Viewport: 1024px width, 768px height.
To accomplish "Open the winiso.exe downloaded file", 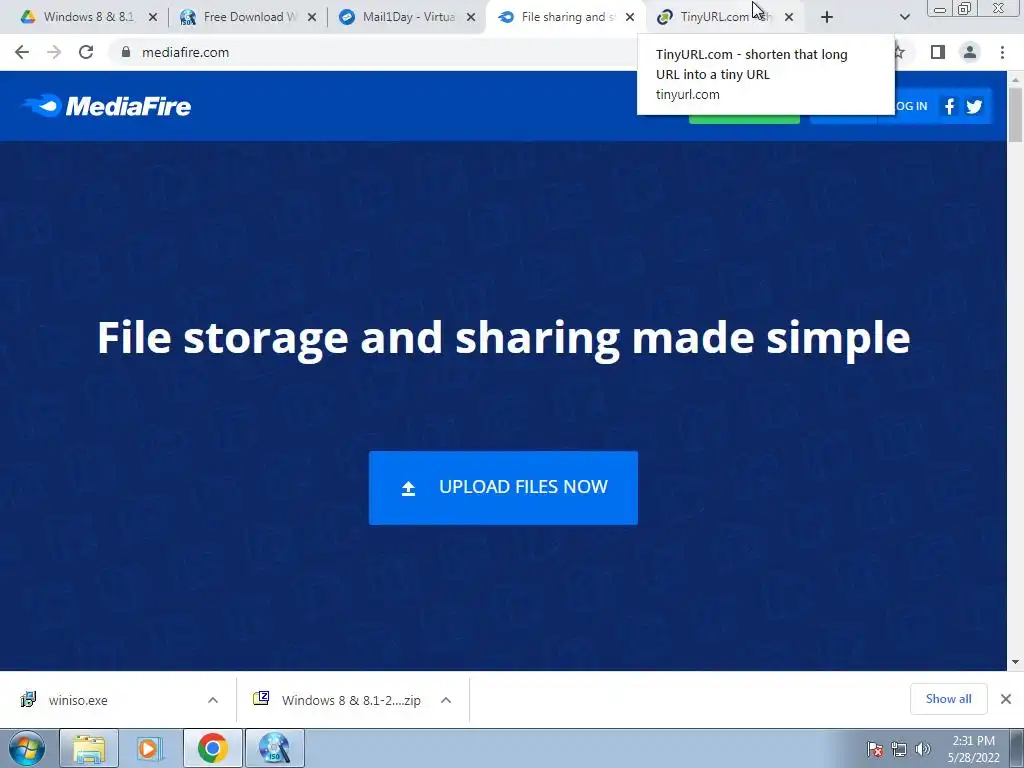I will (x=78, y=700).
